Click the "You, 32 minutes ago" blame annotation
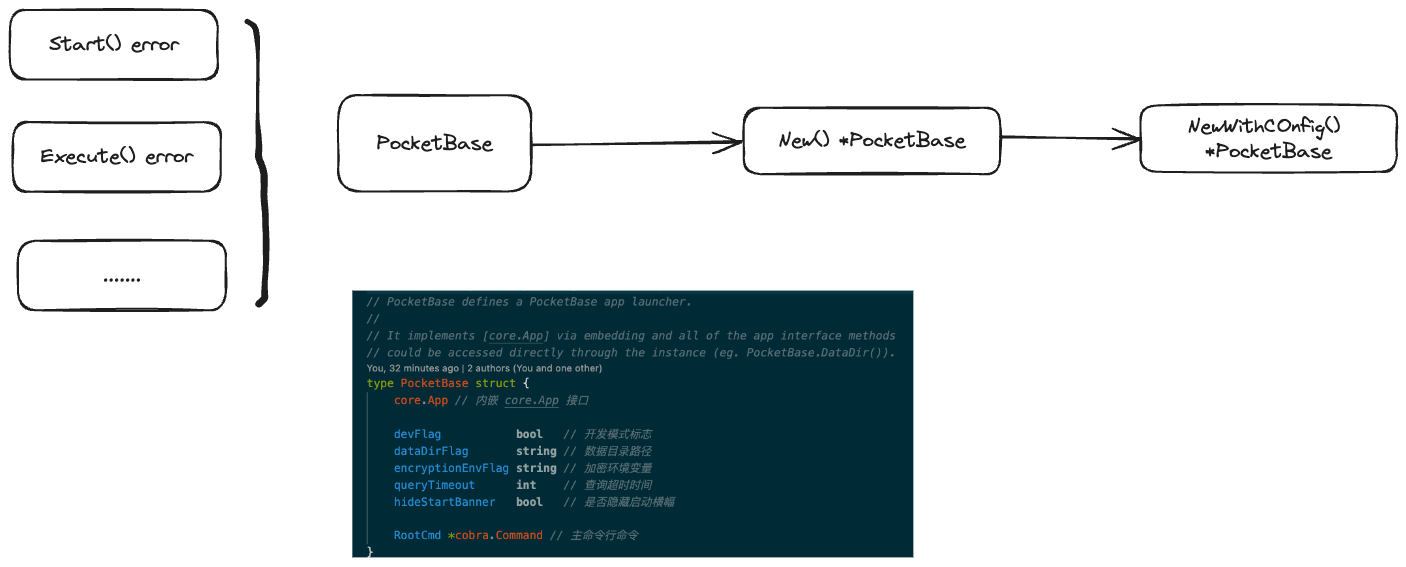Screen dimensions: 1406x567 pyautogui.click(x=484, y=368)
